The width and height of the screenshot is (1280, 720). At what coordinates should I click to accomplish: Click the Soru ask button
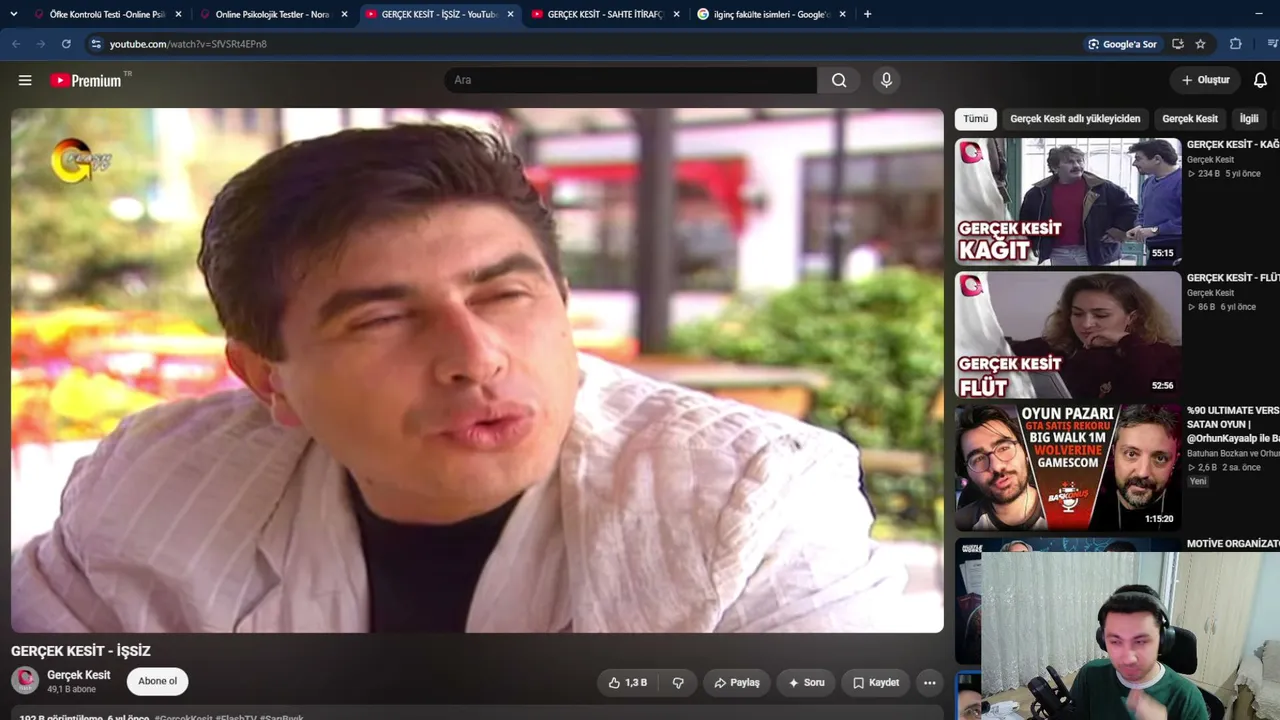click(x=806, y=683)
